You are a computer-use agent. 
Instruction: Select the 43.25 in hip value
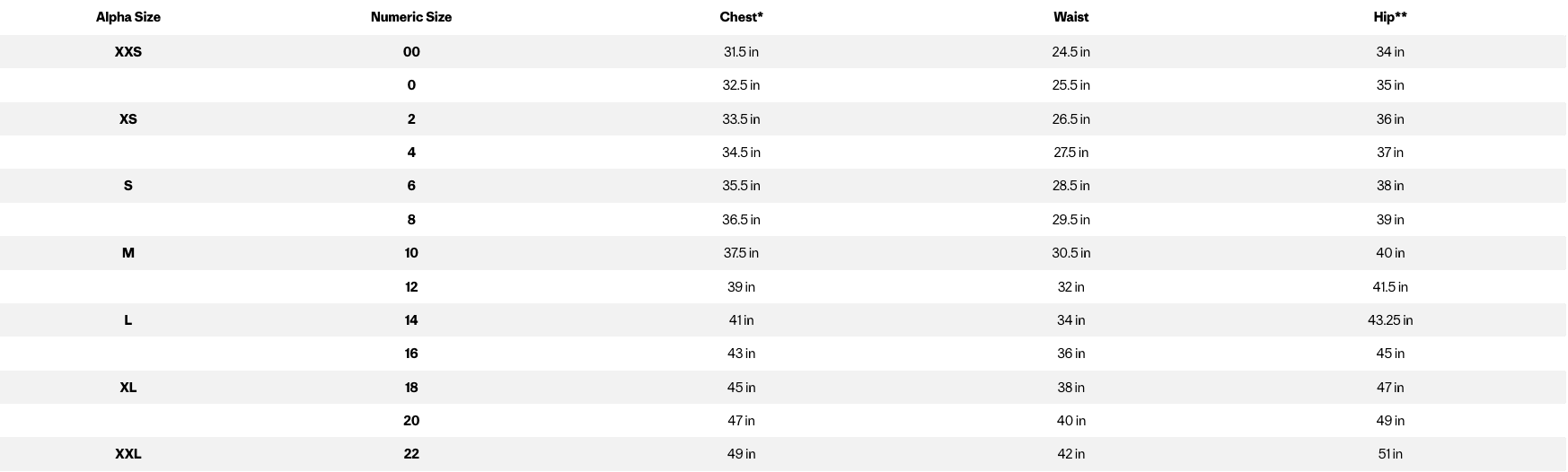point(1389,320)
